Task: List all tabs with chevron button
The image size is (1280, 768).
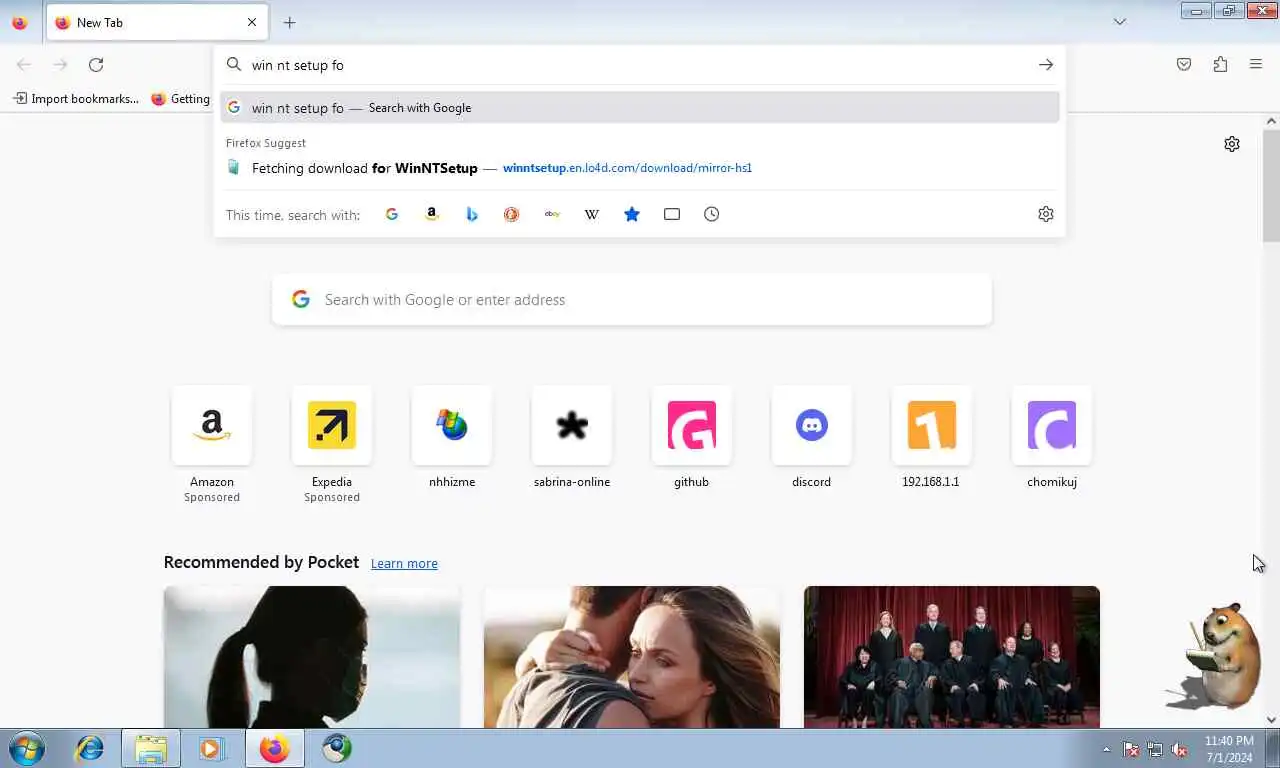Action: point(1120,22)
